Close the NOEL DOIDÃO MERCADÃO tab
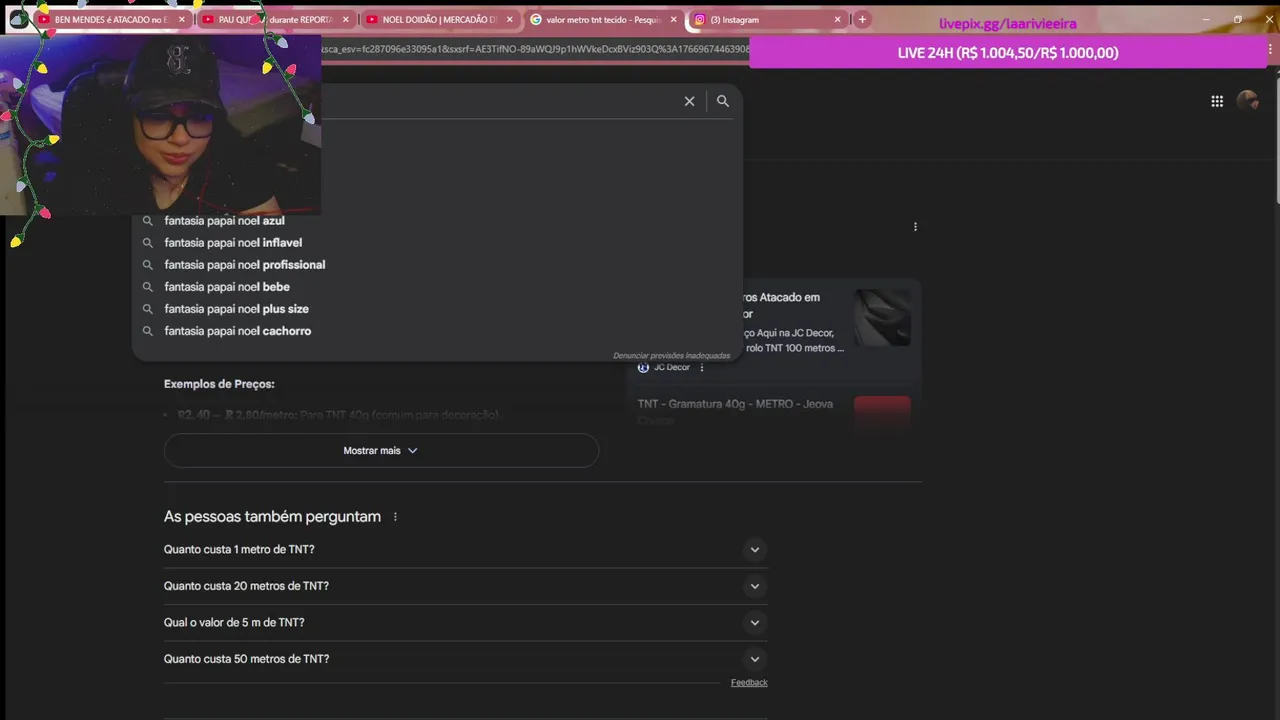1280x720 pixels. click(509, 19)
